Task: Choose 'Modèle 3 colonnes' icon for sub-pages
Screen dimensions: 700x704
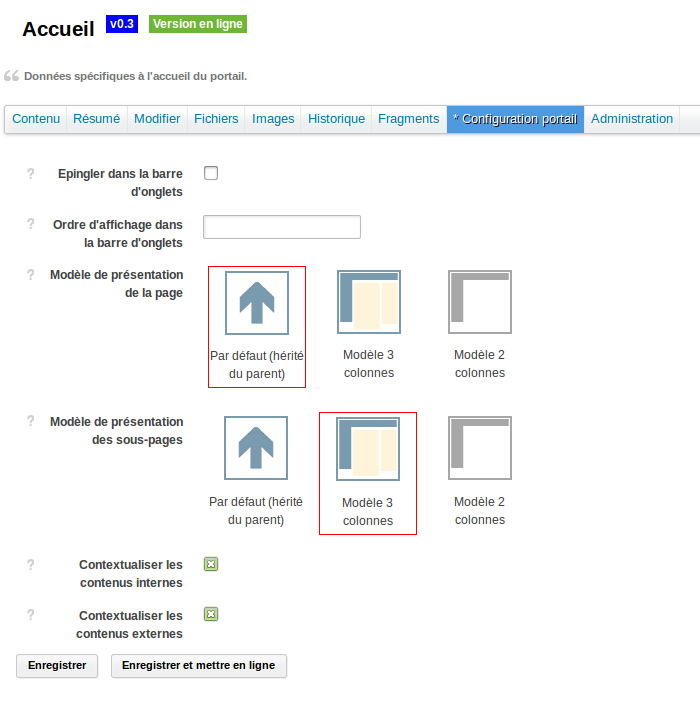Action: coord(368,450)
